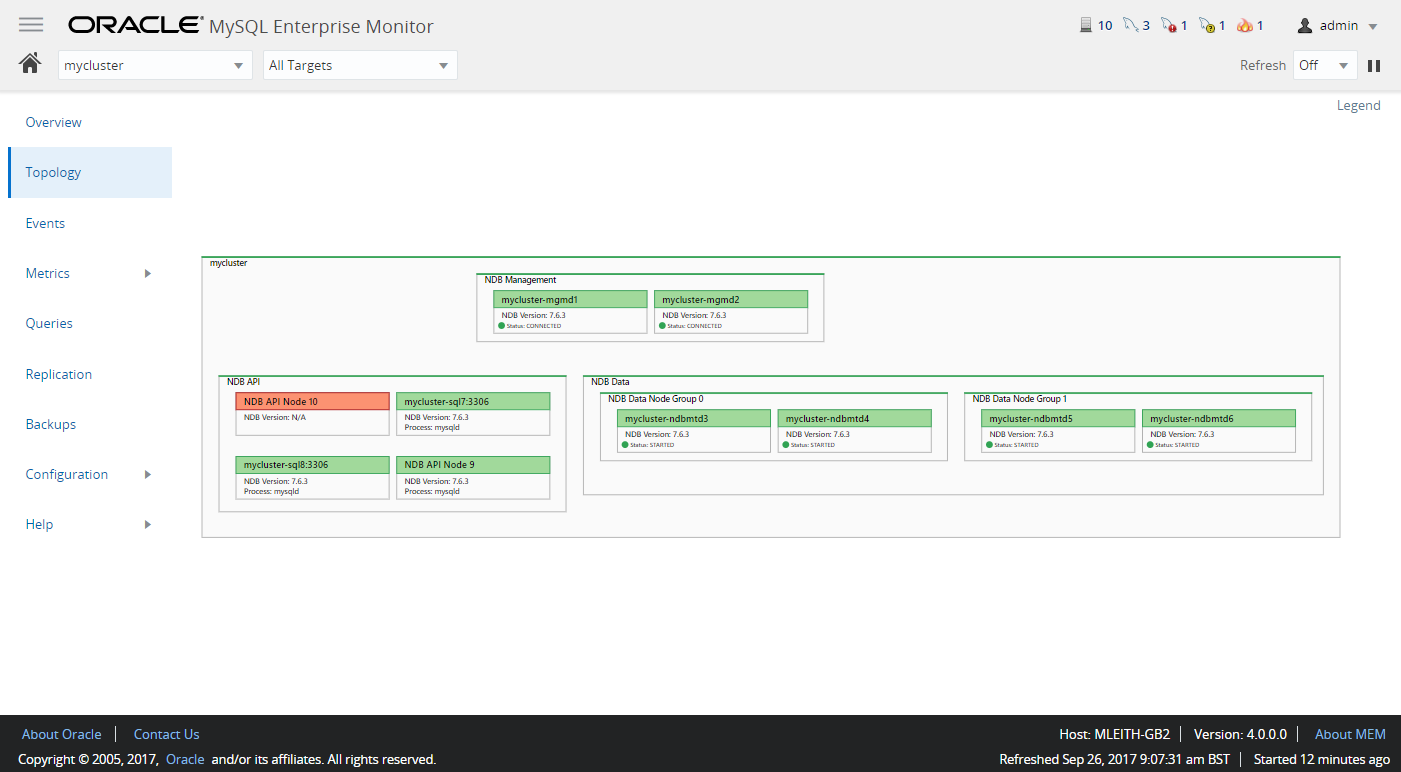View critical instances status icon
Image resolution: width=1401 pixels, height=772 pixels.
click(x=1168, y=25)
